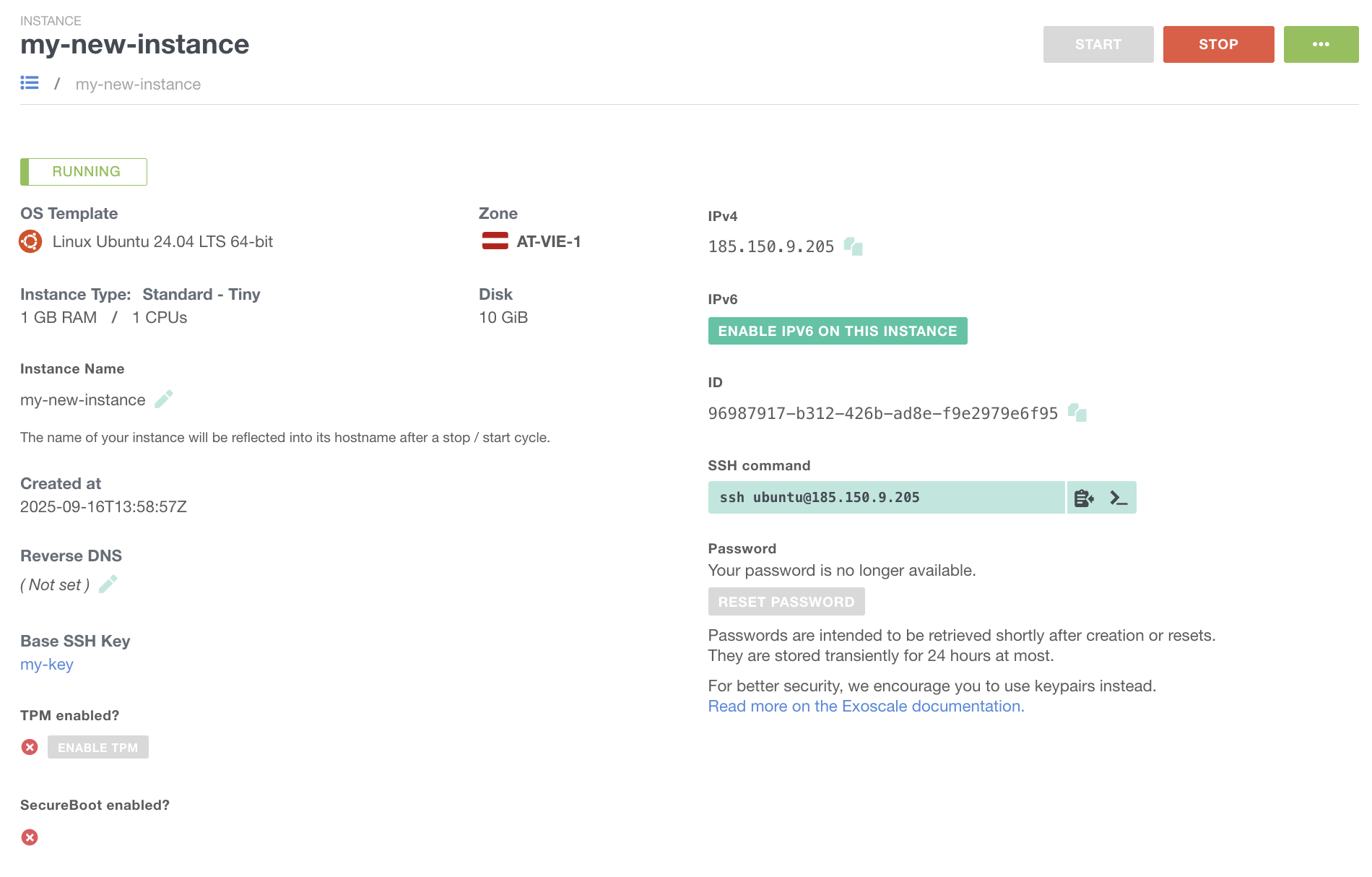
Task: Open SSH command in terminal
Action: click(x=1119, y=498)
